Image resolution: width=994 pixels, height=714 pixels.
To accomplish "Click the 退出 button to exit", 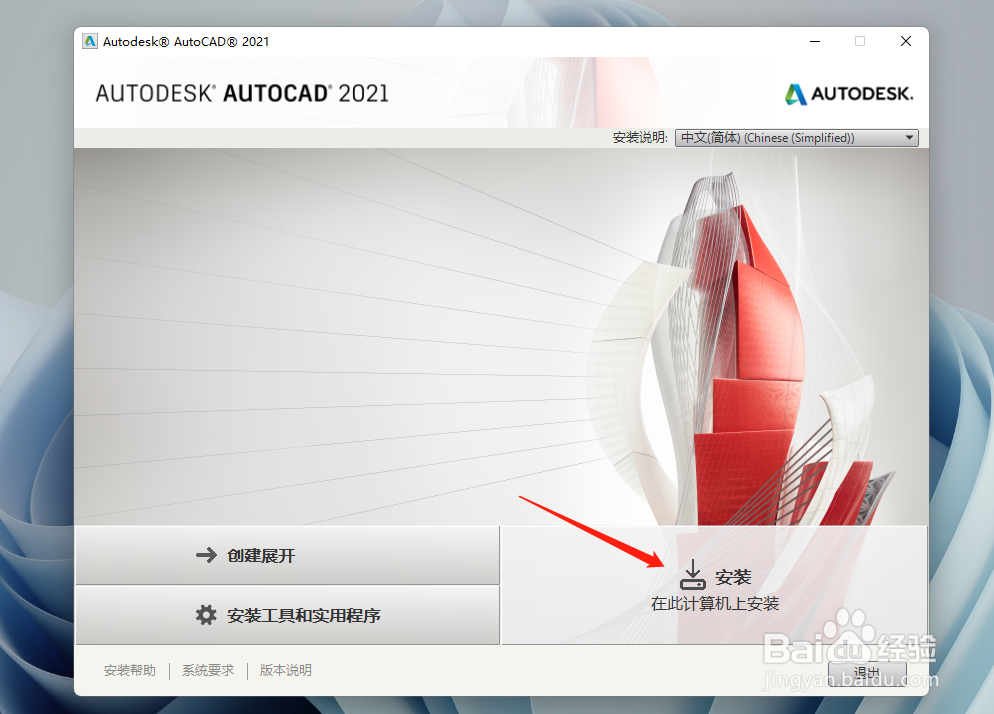I will click(x=866, y=673).
